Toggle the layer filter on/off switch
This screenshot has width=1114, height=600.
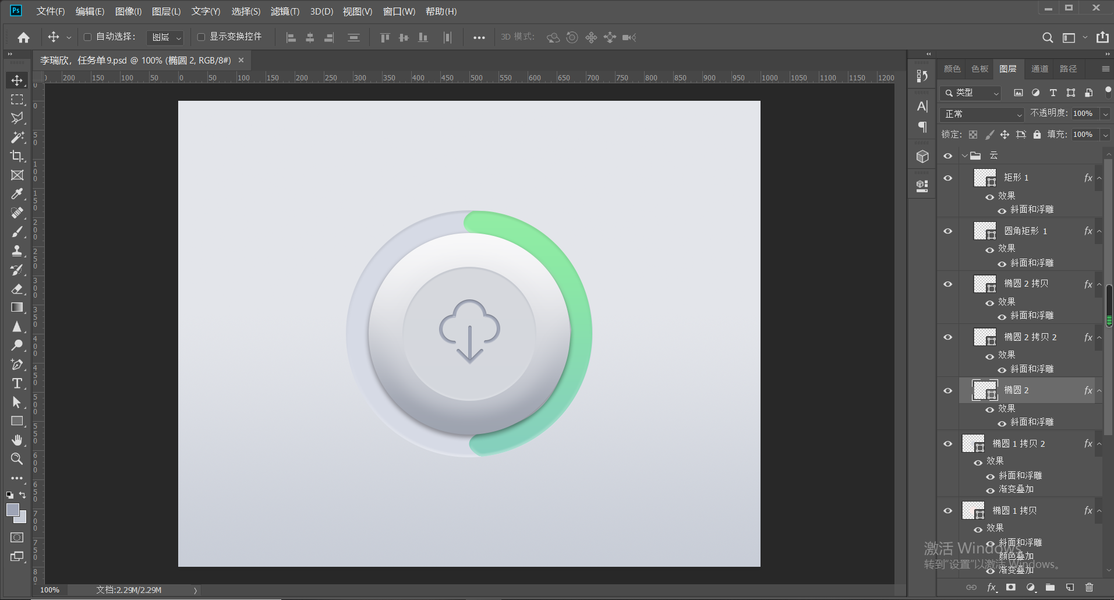1107,92
